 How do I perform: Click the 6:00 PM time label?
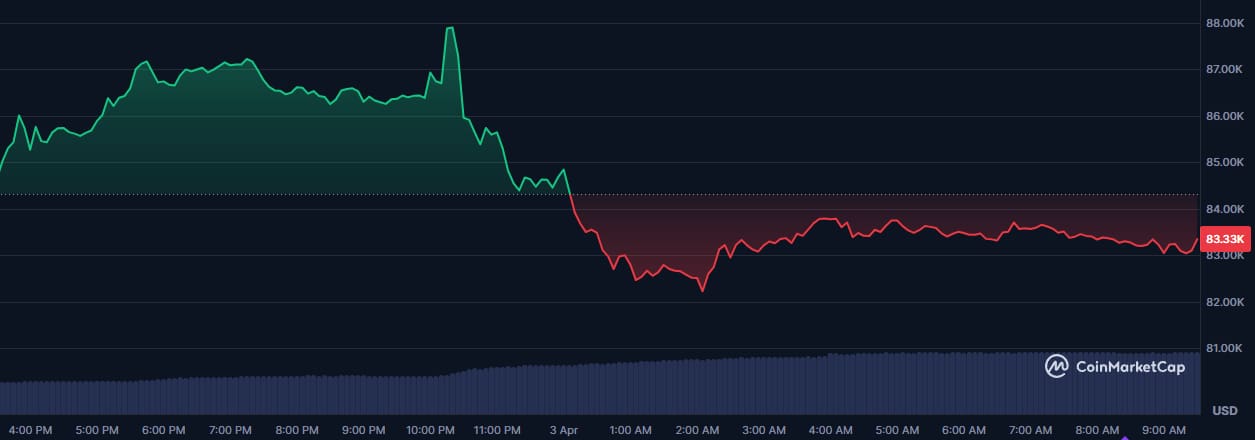click(x=164, y=430)
